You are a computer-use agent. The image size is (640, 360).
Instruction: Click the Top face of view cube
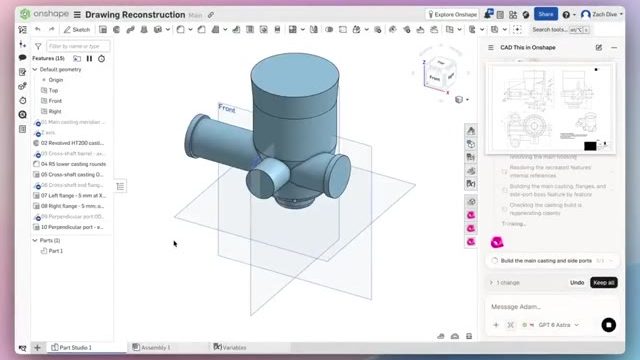click(441, 64)
